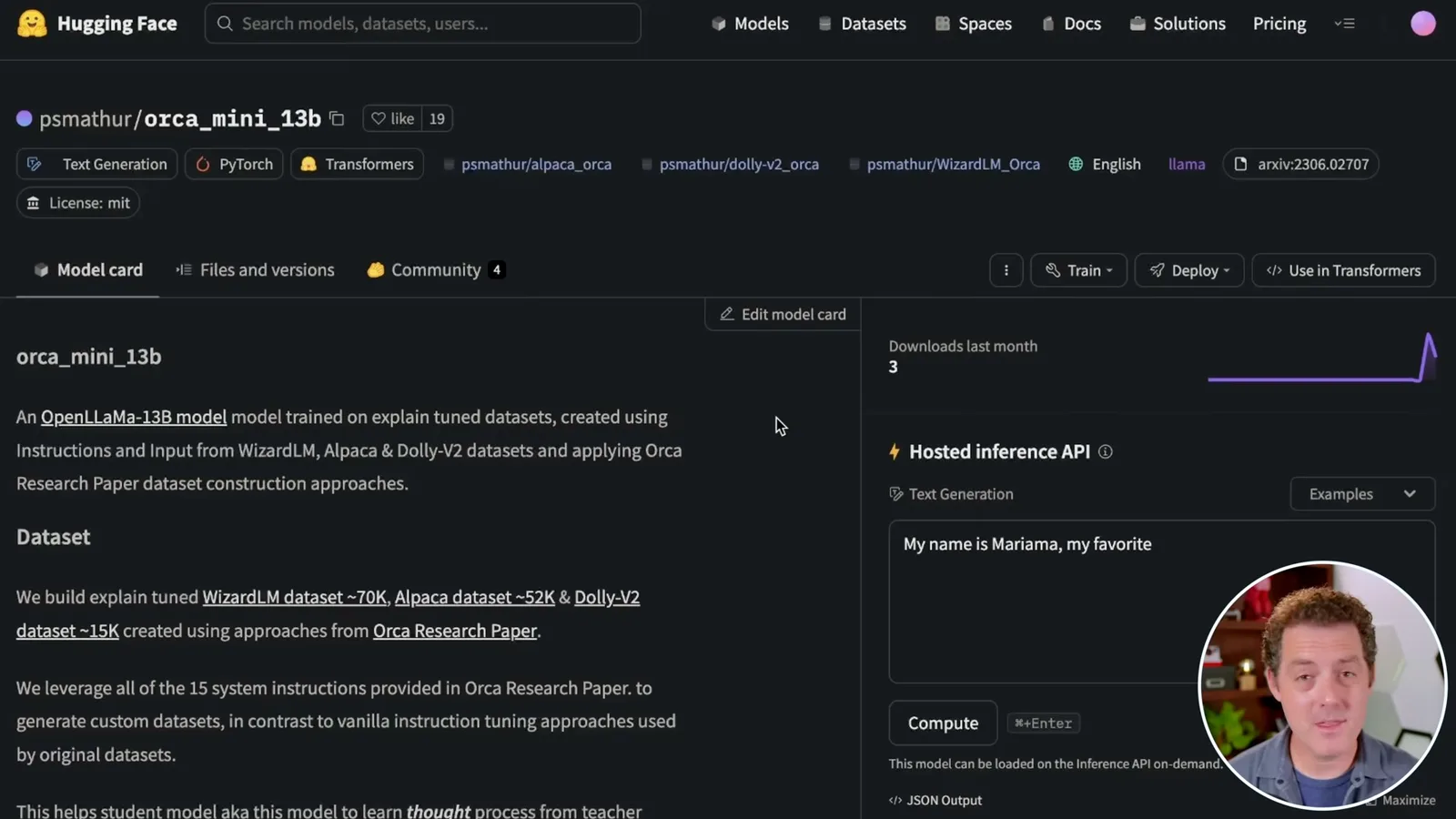Screen dimensions: 1456x819
Task: Click the Hugging Face logo
Action: click(x=97, y=24)
